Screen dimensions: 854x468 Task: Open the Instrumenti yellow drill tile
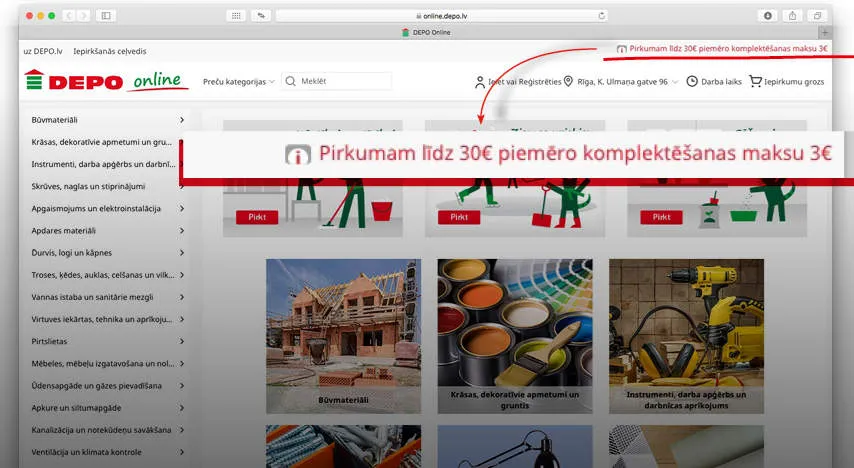(x=686, y=336)
